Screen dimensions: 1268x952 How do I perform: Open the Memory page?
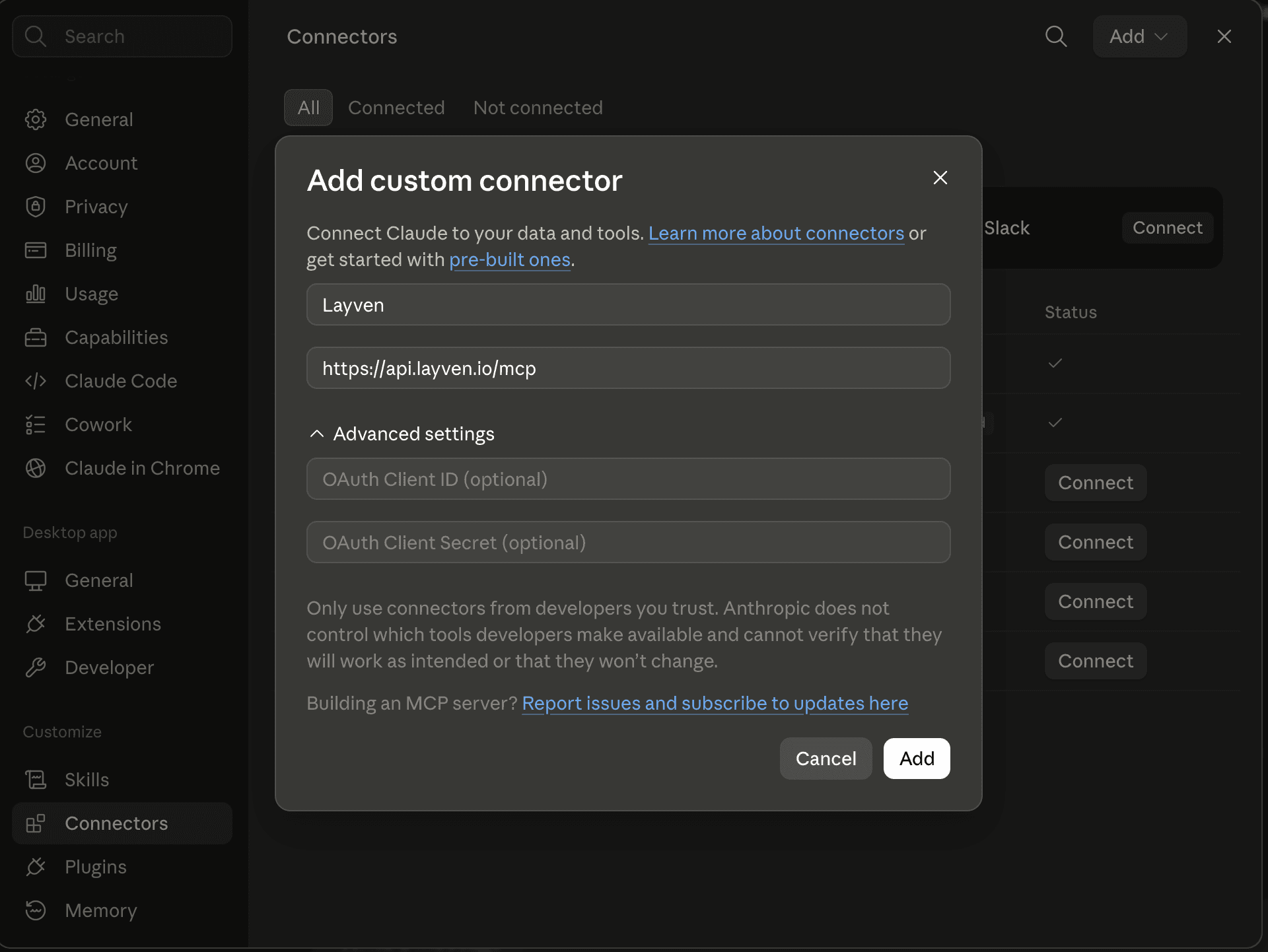[122, 910]
